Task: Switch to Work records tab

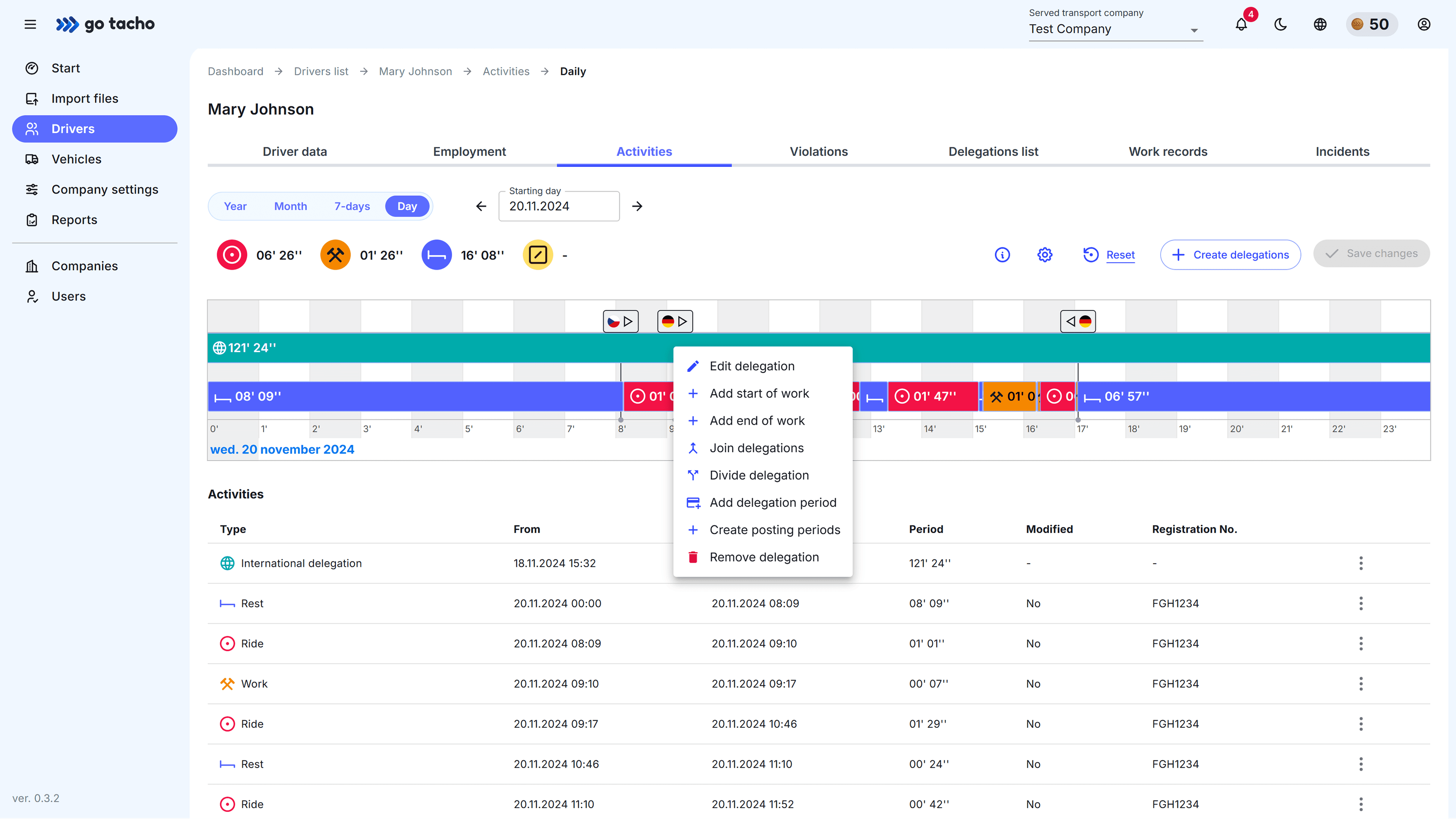Action: click(x=1168, y=152)
